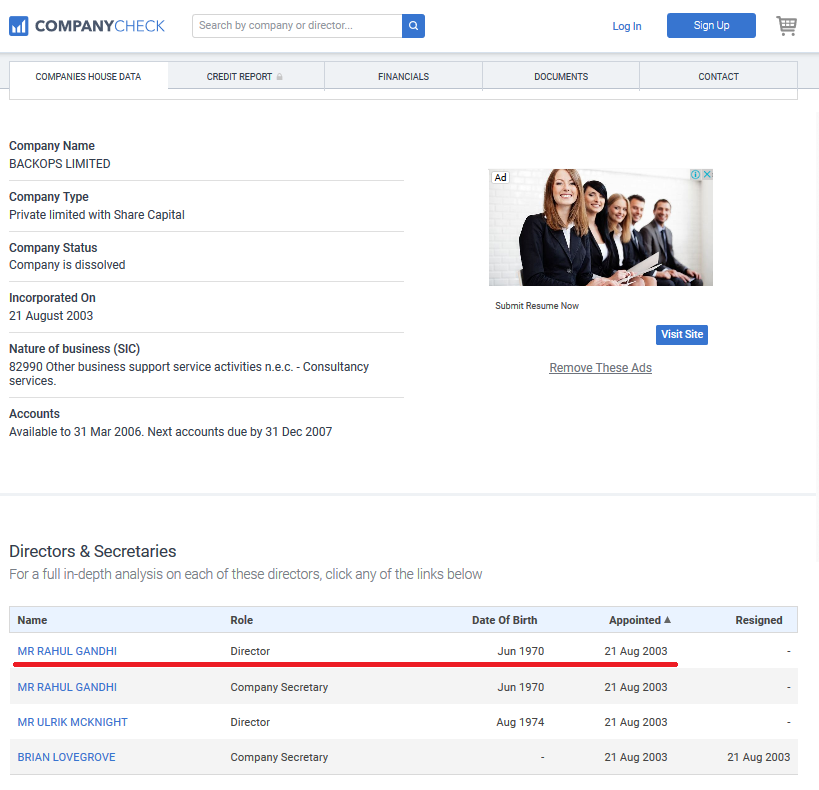The height and width of the screenshot is (790, 819).
Task: Open the shopping cart
Action: tap(787, 26)
